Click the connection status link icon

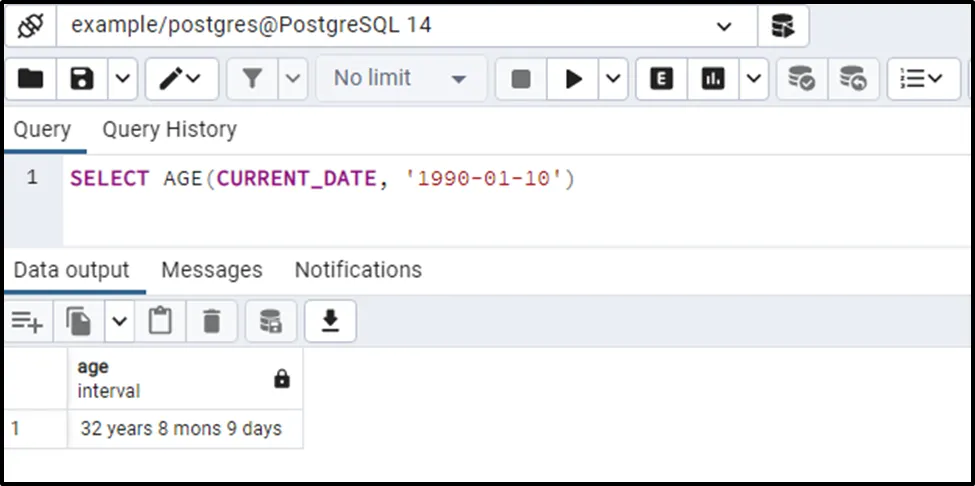tap(31, 26)
